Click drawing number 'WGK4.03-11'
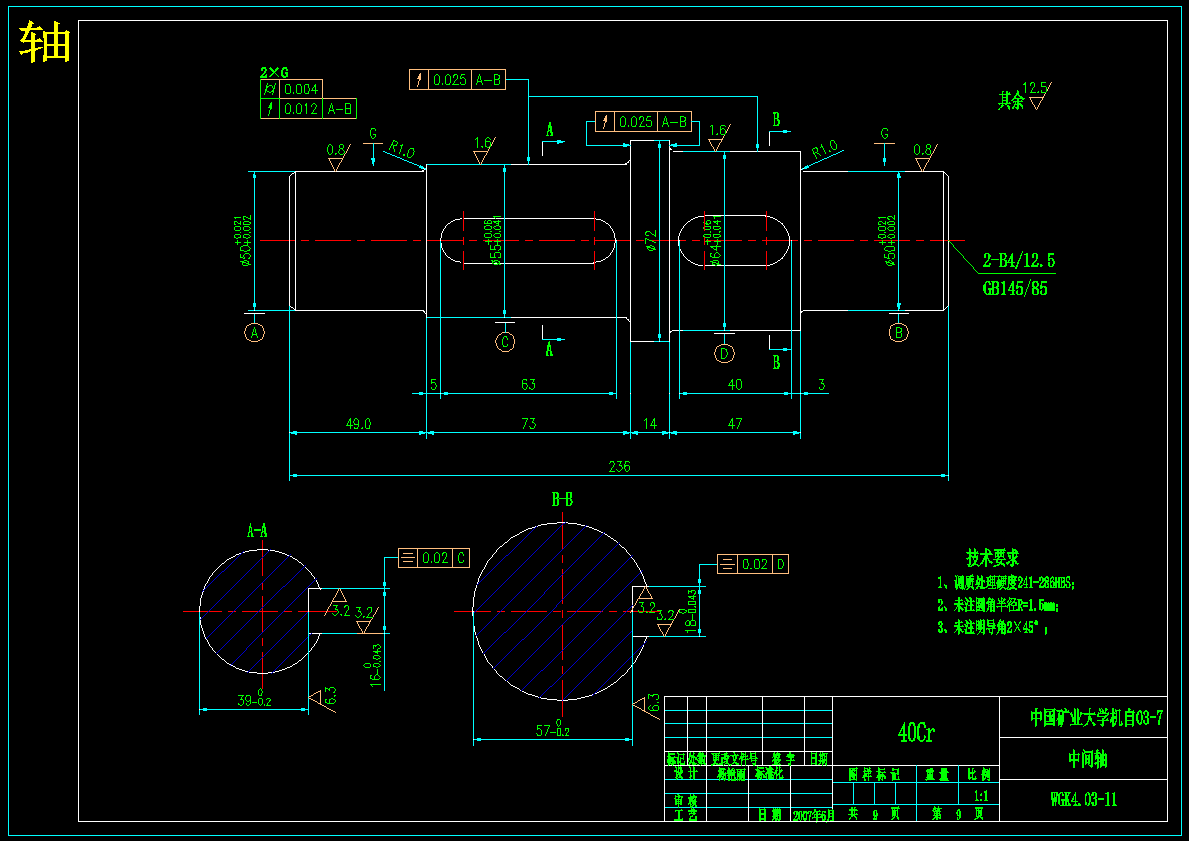The image size is (1189, 841). (x=1084, y=799)
